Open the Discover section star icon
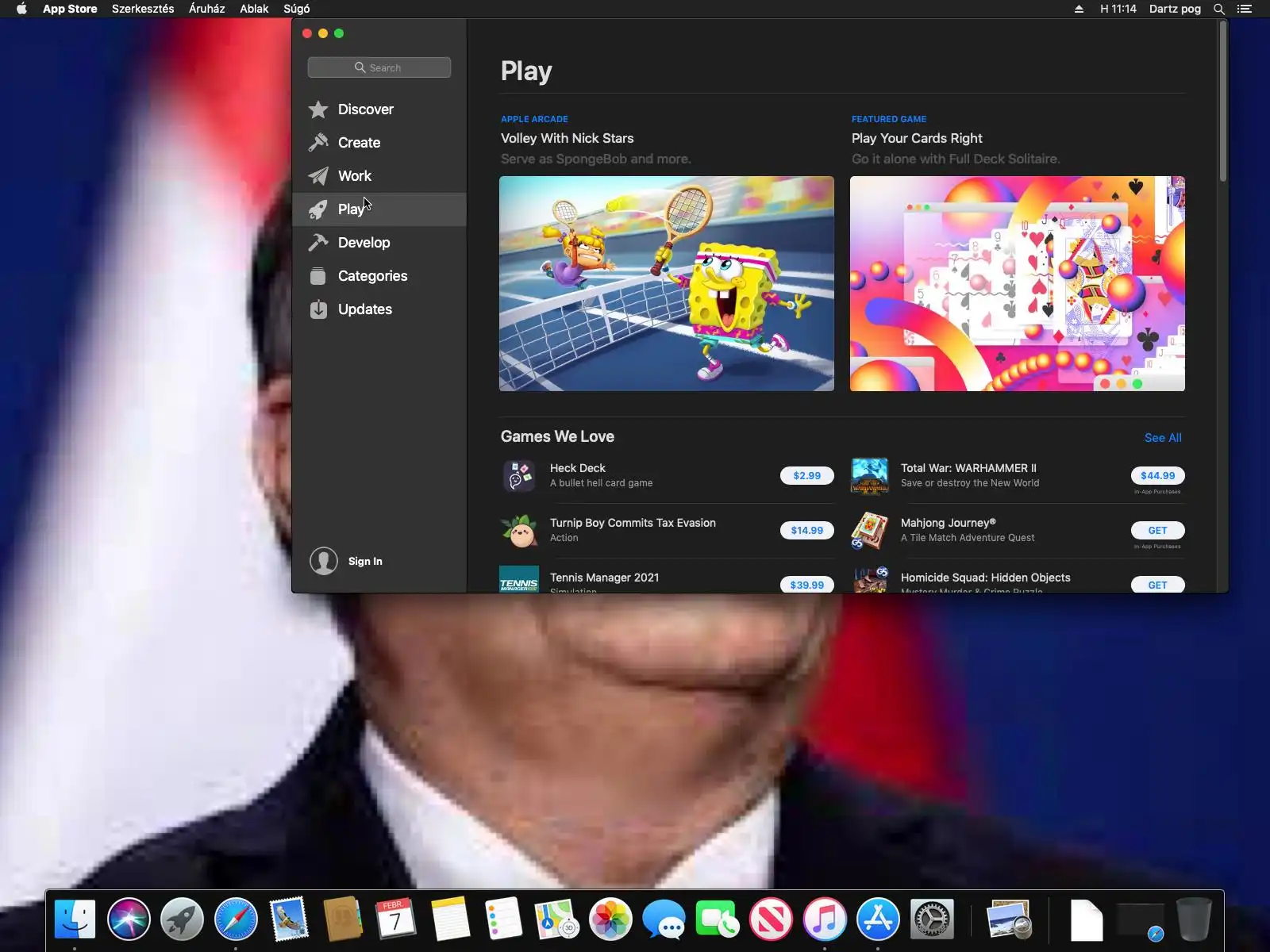Image resolution: width=1270 pixels, height=952 pixels. click(x=318, y=109)
